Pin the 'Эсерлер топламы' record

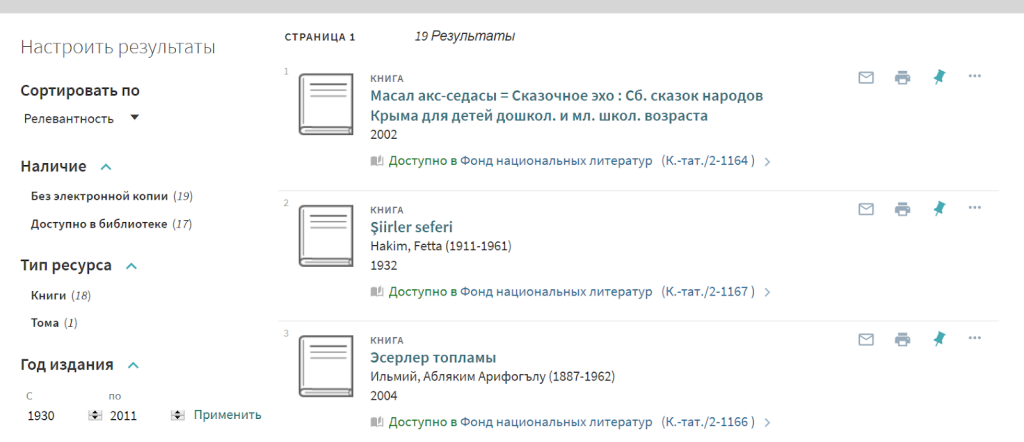click(938, 339)
